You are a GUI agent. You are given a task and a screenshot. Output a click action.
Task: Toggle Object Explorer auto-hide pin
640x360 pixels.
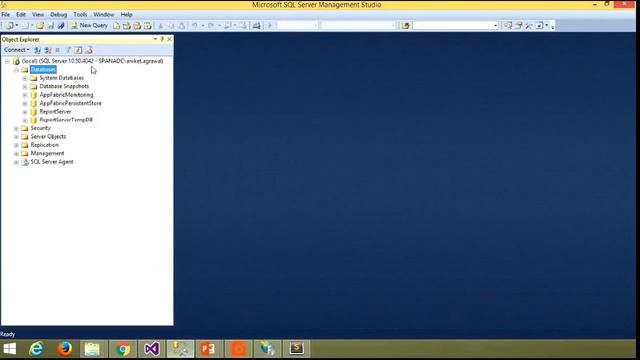pos(162,39)
